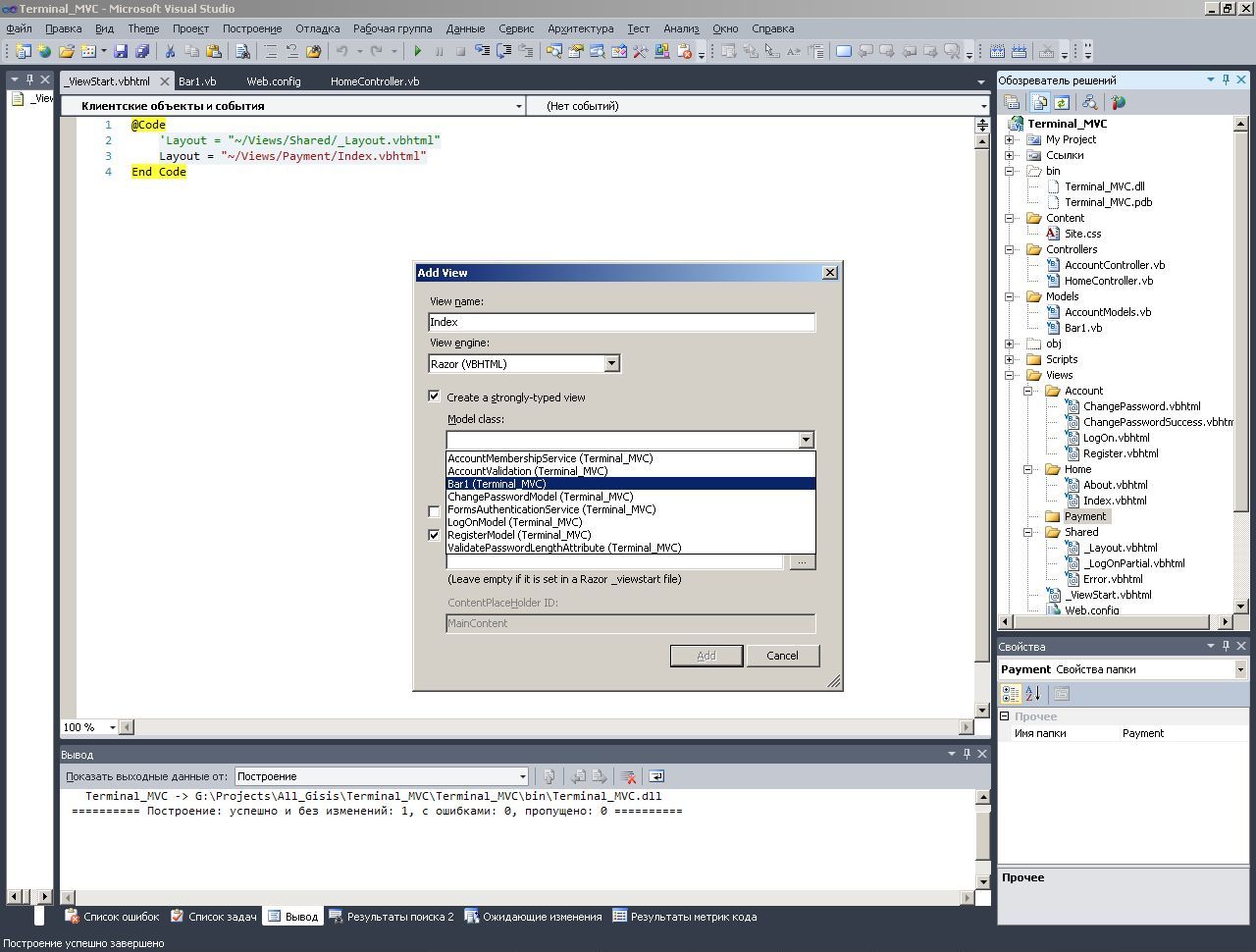This screenshot has height=952, width=1256.
Task: Click the Solution Explorer horizontal scrollbar
Action: [x=1116, y=621]
